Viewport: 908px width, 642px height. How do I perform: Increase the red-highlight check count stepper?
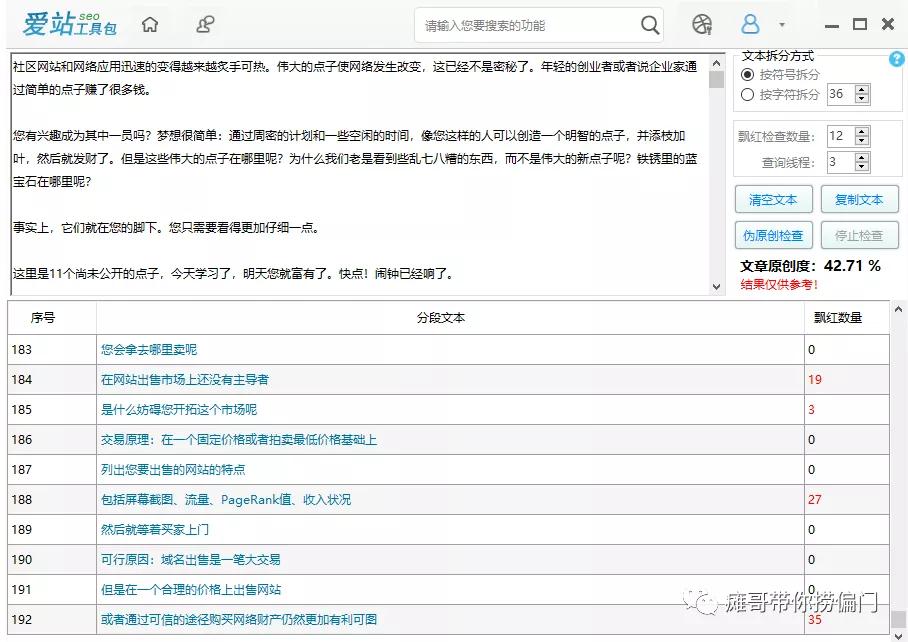pyautogui.click(x=862, y=131)
